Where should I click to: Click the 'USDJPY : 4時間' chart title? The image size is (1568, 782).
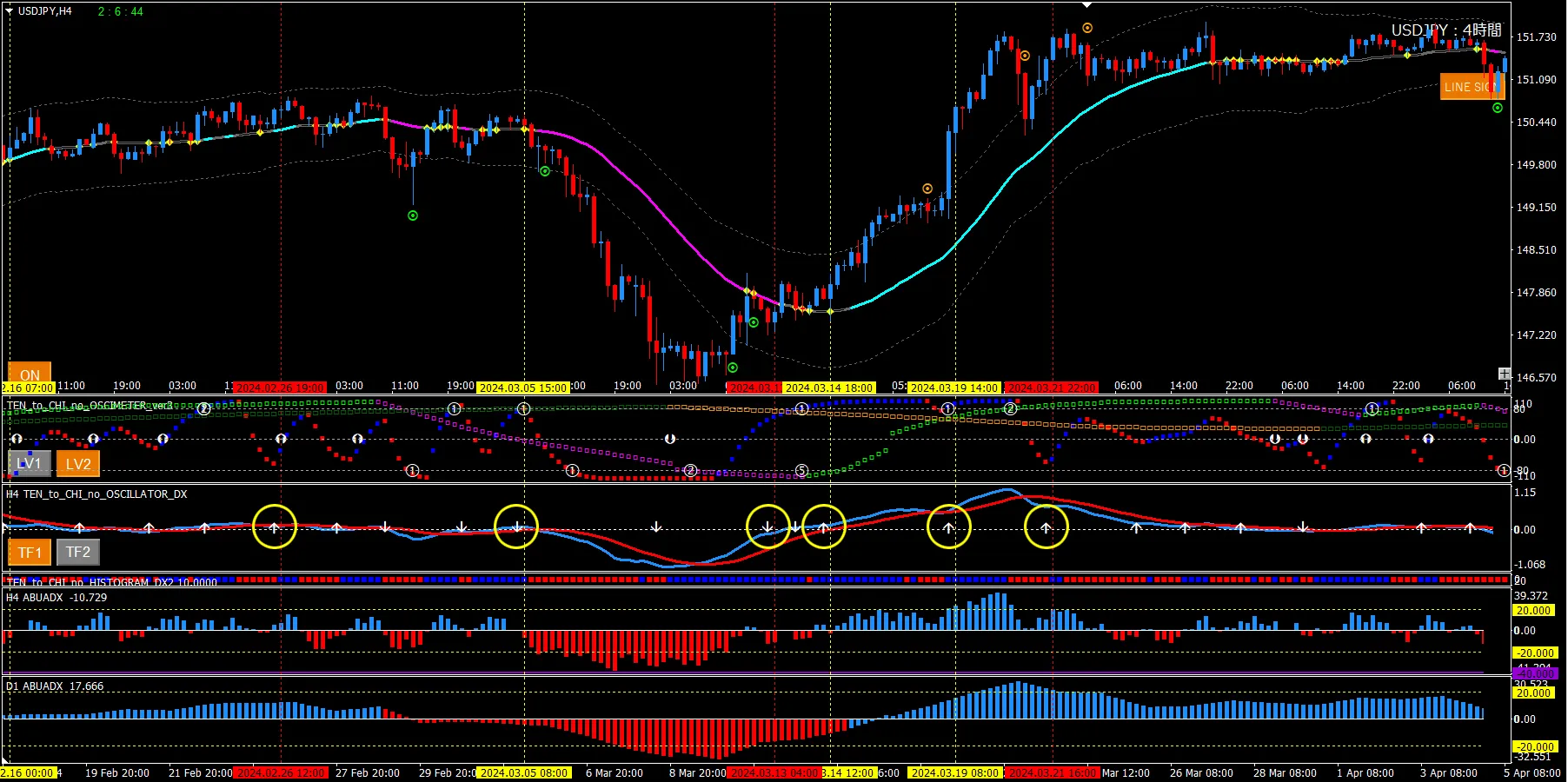[1446, 30]
